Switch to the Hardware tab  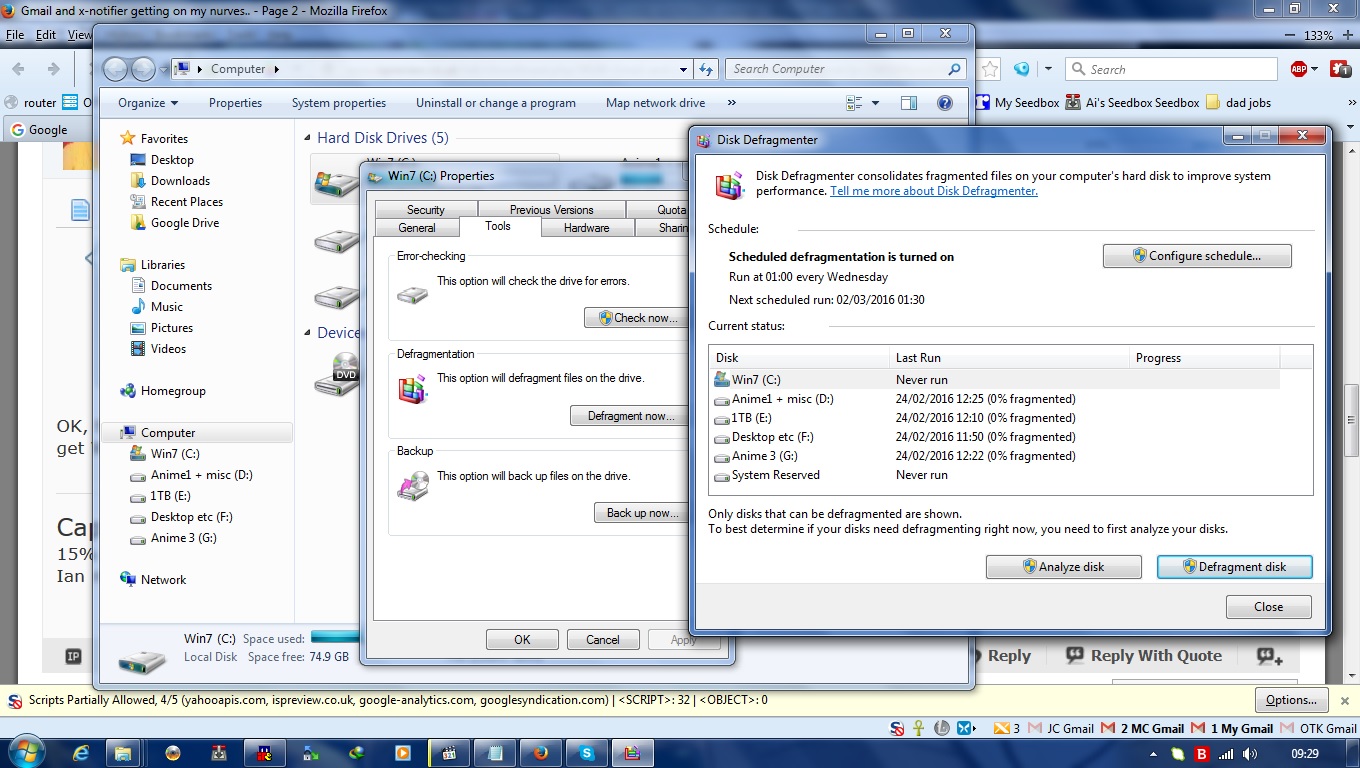pos(586,228)
